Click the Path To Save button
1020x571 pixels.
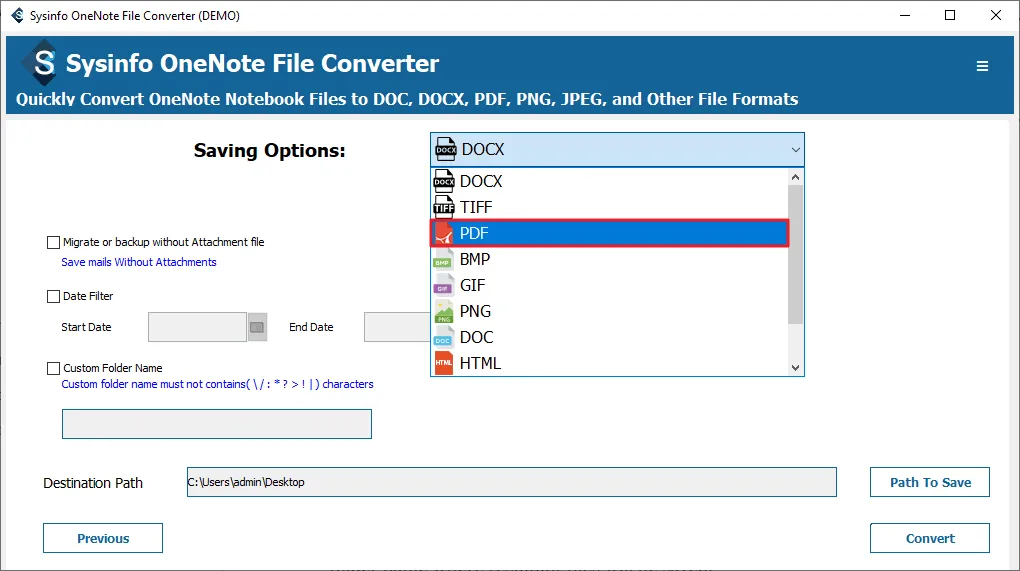930,482
